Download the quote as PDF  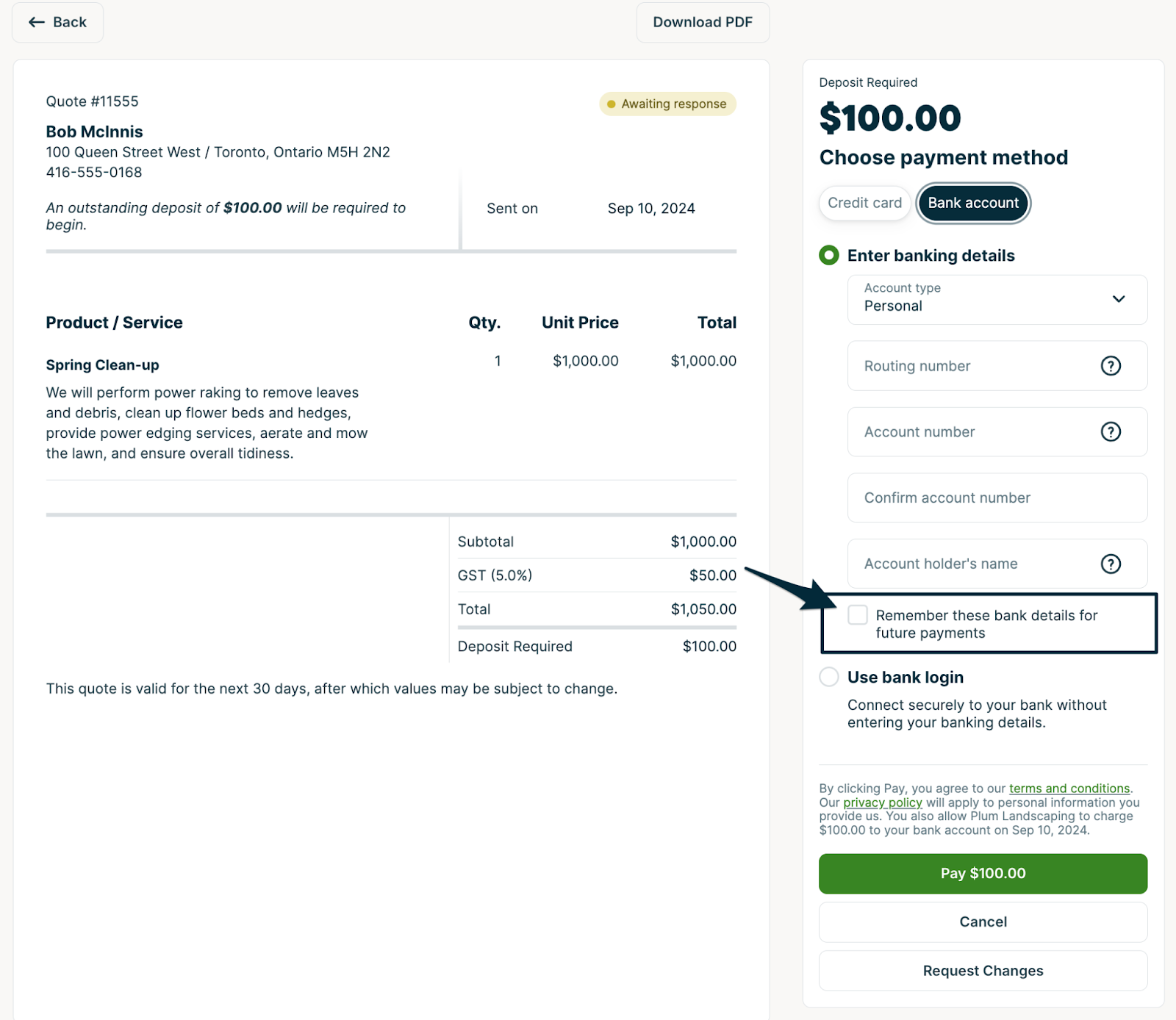pos(703,22)
